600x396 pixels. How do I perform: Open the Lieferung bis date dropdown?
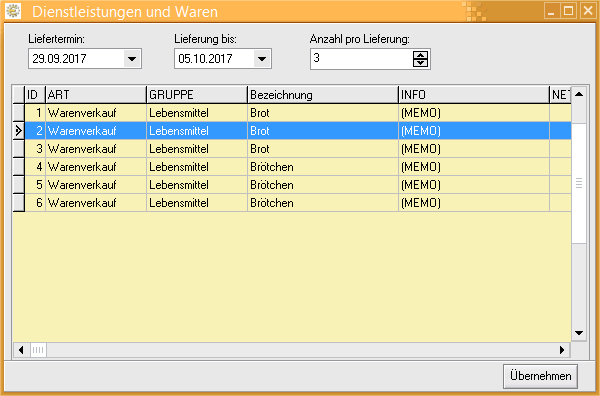262,59
